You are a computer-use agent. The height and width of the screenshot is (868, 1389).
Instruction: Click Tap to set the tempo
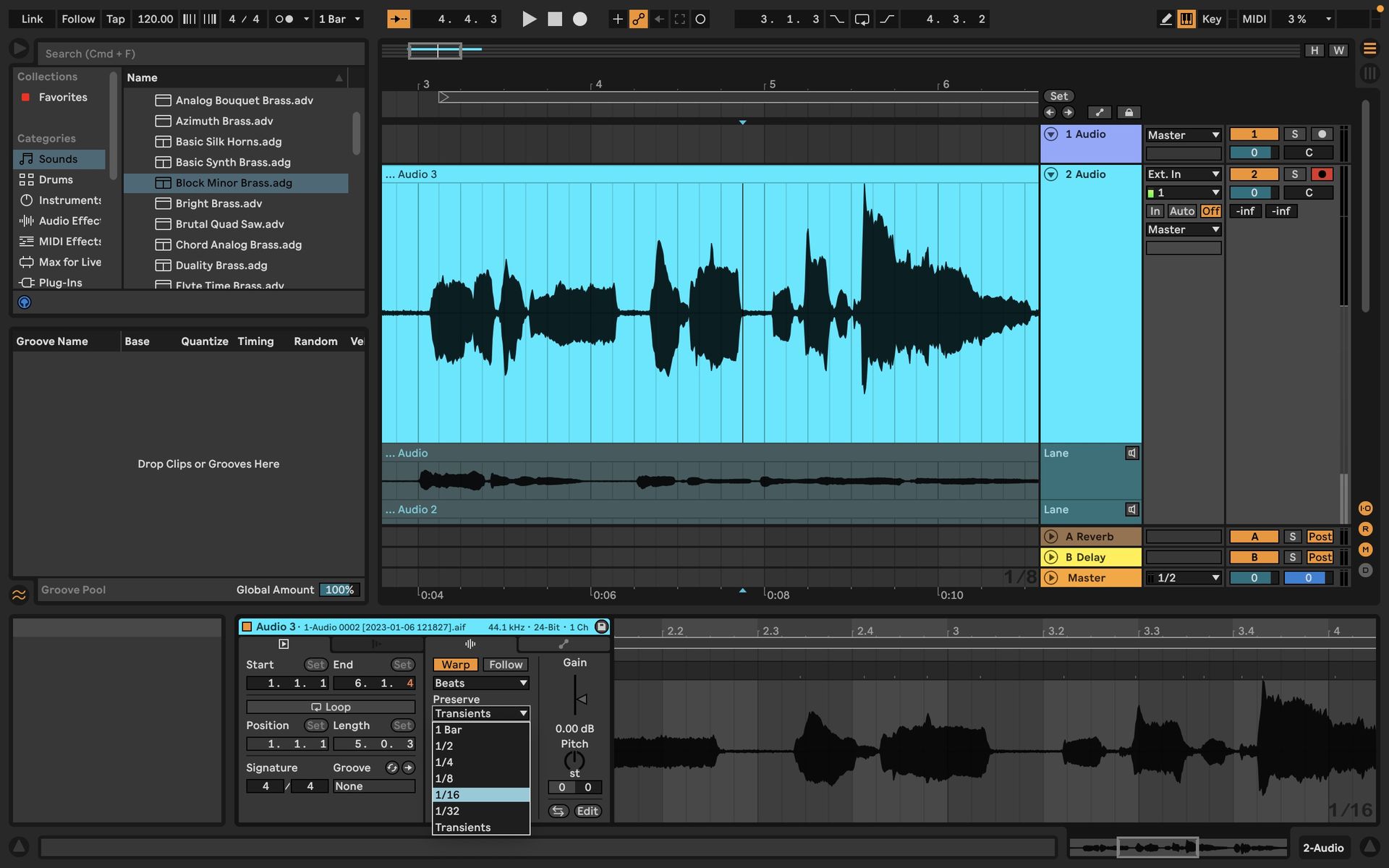(x=115, y=19)
